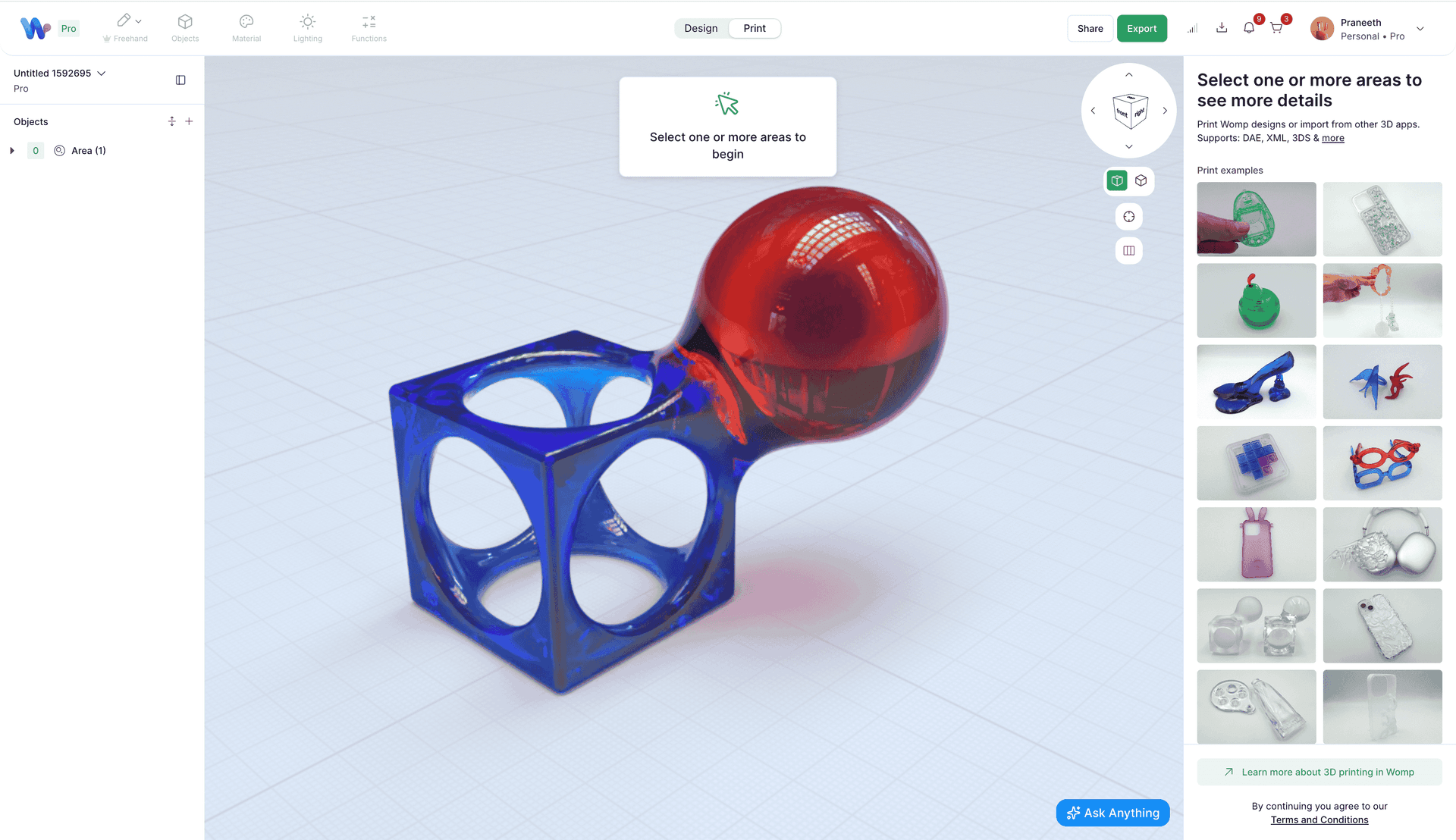Switch to the Print tab
Screen dimensions: 1456x840
coord(754,28)
